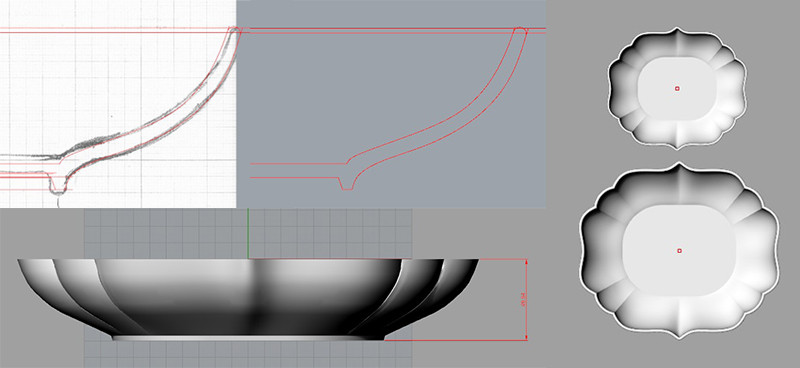Pick the rounded rim tip of grey-viewport profile

tap(519, 31)
